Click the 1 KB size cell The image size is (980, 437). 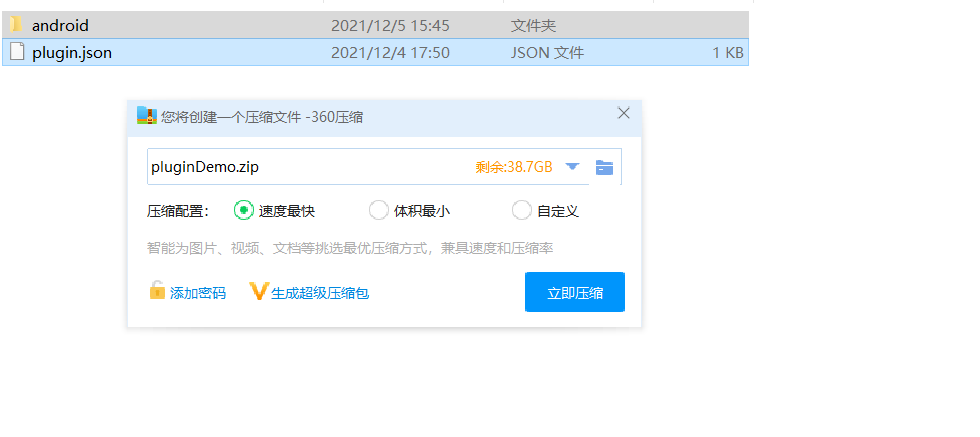click(x=728, y=53)
